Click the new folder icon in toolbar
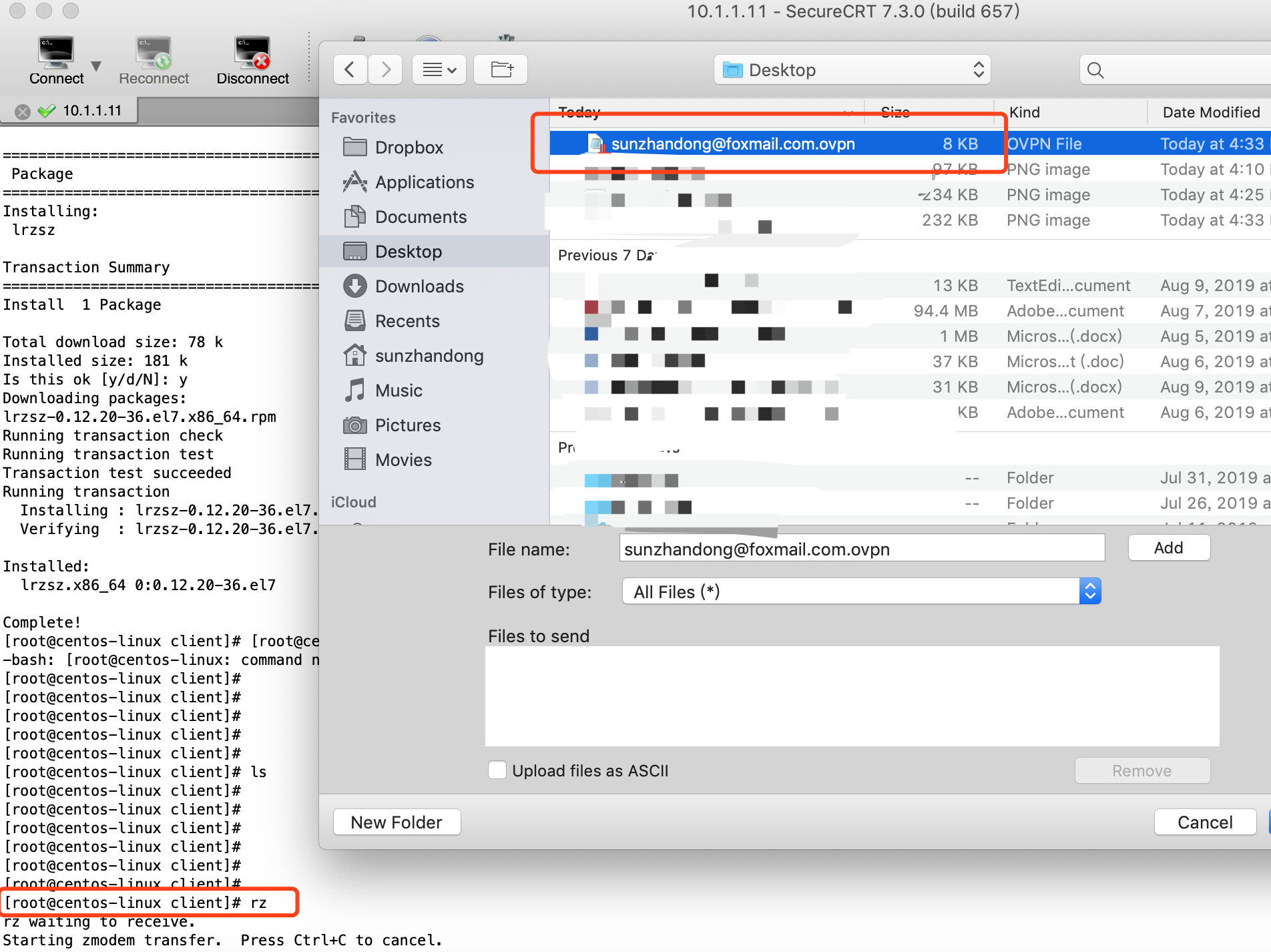The width and height of the screenshot is (1271, 952). 501,69
